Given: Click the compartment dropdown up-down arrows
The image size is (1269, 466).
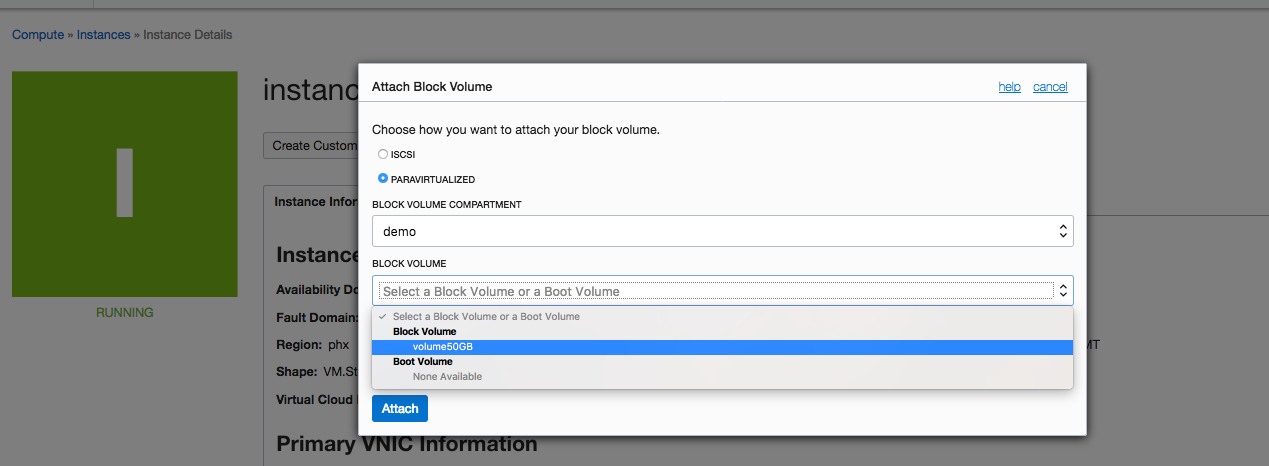Looking at the screenshot, I should coord(1063,231).
